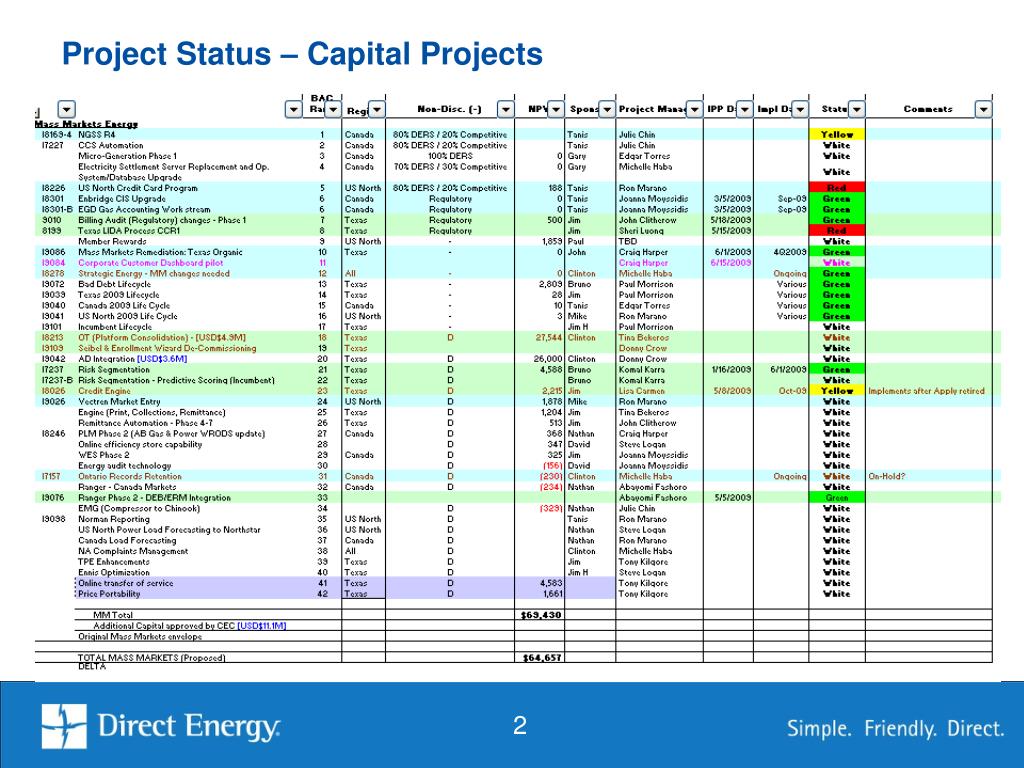The height and width of the screenshot is (768, 1024).
Task: Open the IPP Date filter dropdown
Action: [x=744, y=109]
